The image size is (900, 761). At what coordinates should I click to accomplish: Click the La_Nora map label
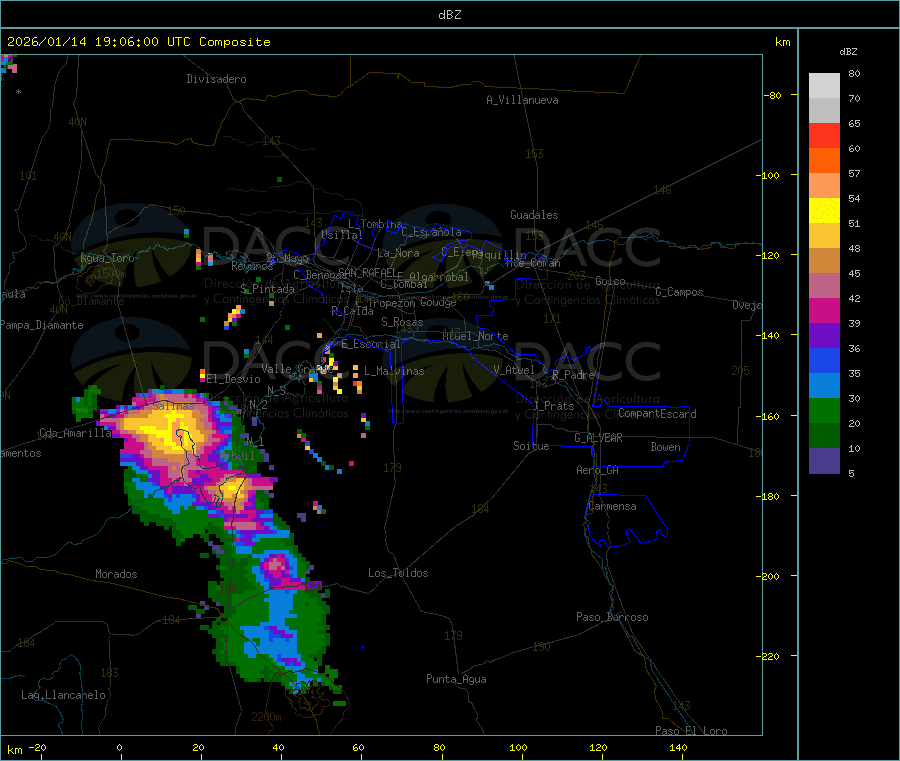(398, 253)
